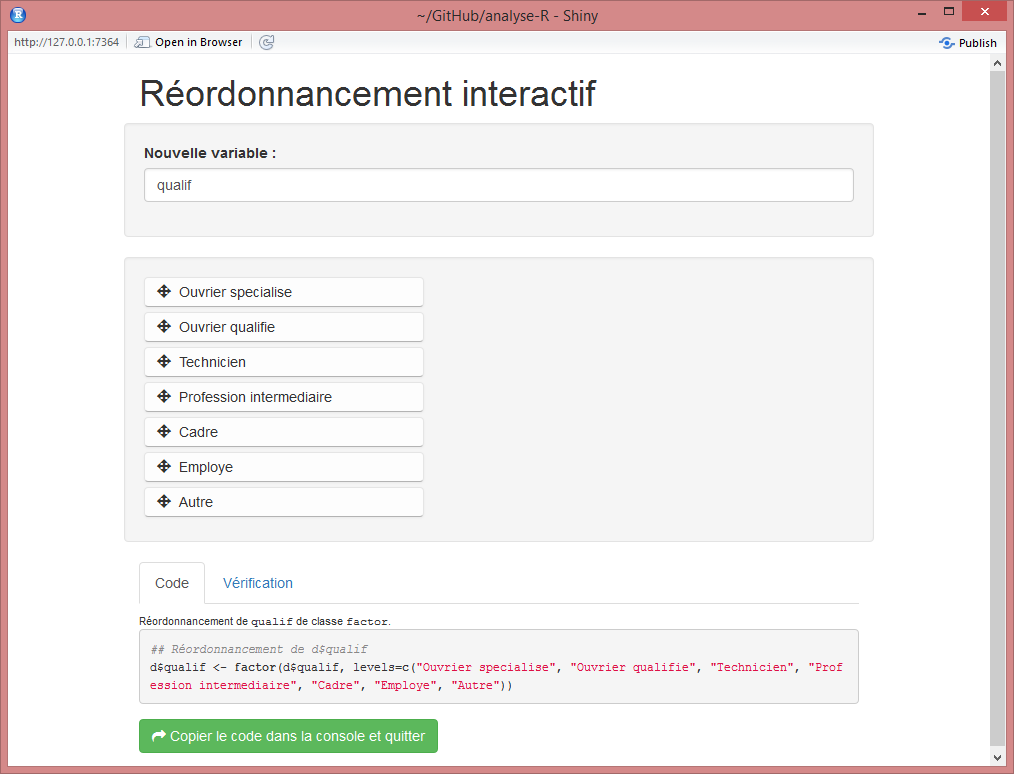Click the move handle icon for Employe
Viewport: 1014px width, 774px height.
click(164, 466)
